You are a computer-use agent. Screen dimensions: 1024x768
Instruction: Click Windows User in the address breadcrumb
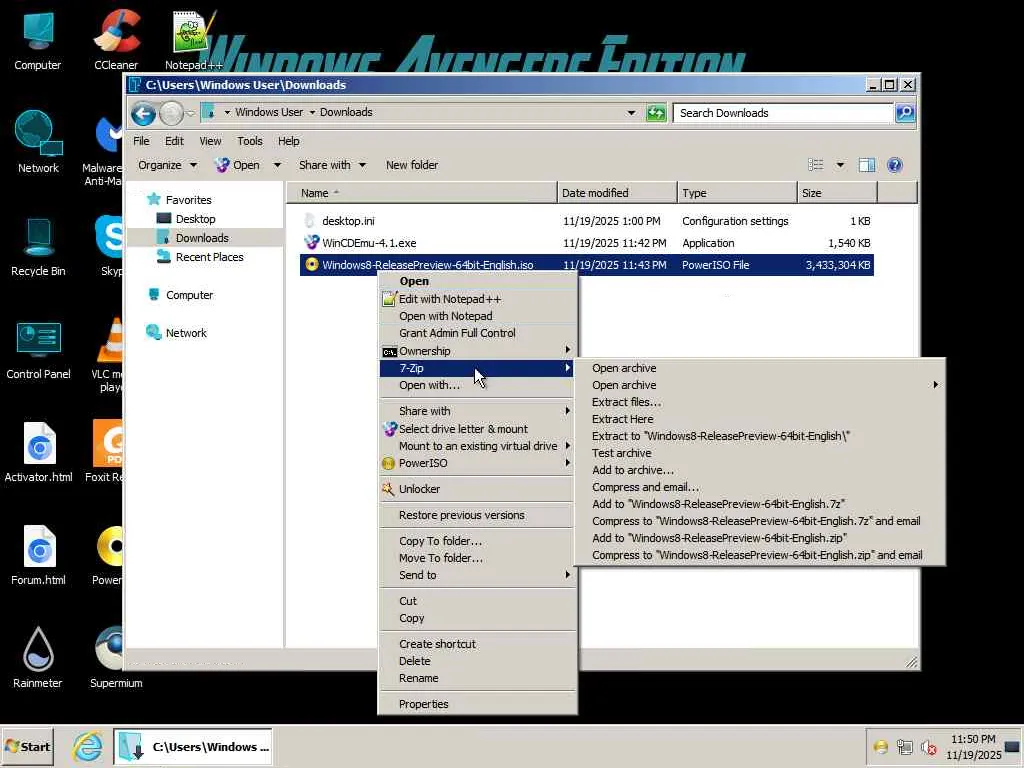(268, 112)
